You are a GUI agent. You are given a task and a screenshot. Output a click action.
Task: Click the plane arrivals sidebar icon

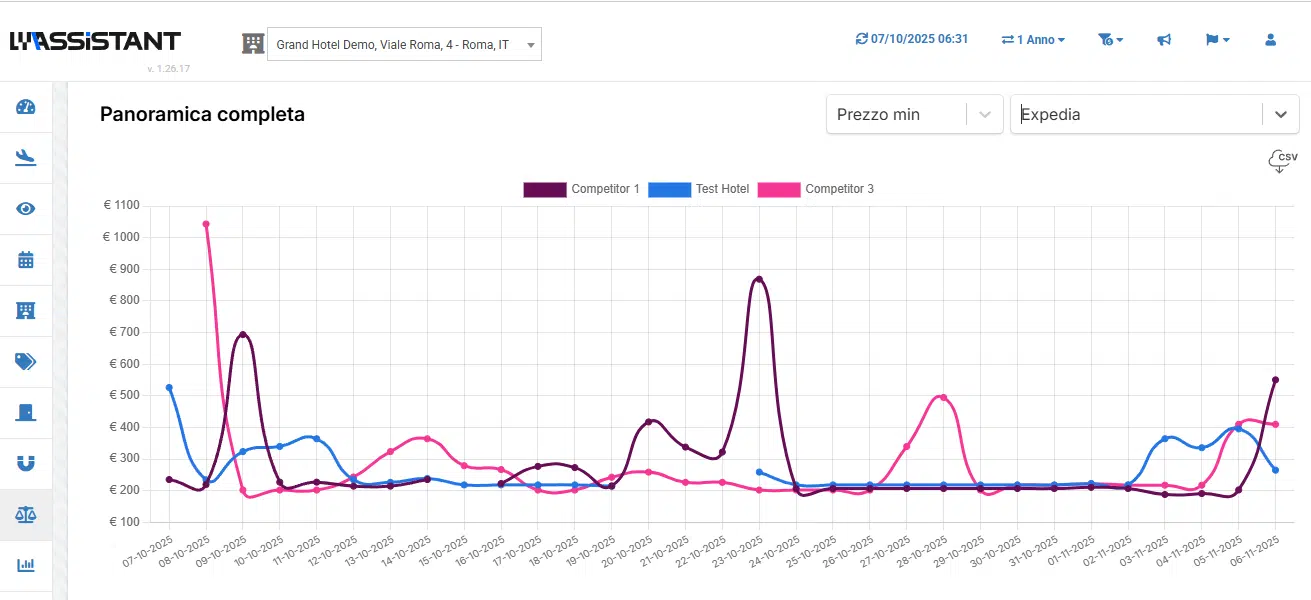(x=26, y=158)
